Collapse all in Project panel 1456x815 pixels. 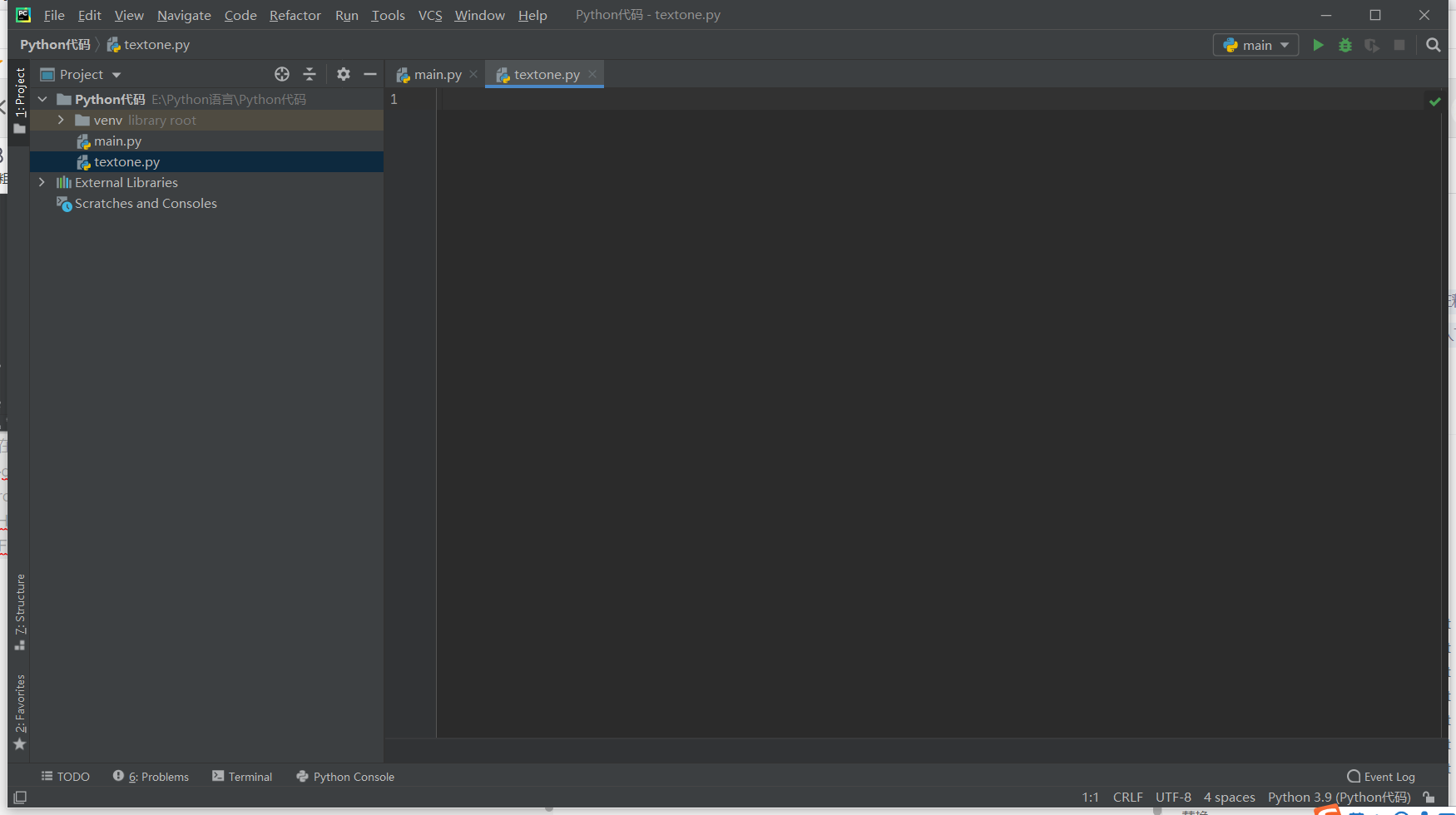(310, 74)
